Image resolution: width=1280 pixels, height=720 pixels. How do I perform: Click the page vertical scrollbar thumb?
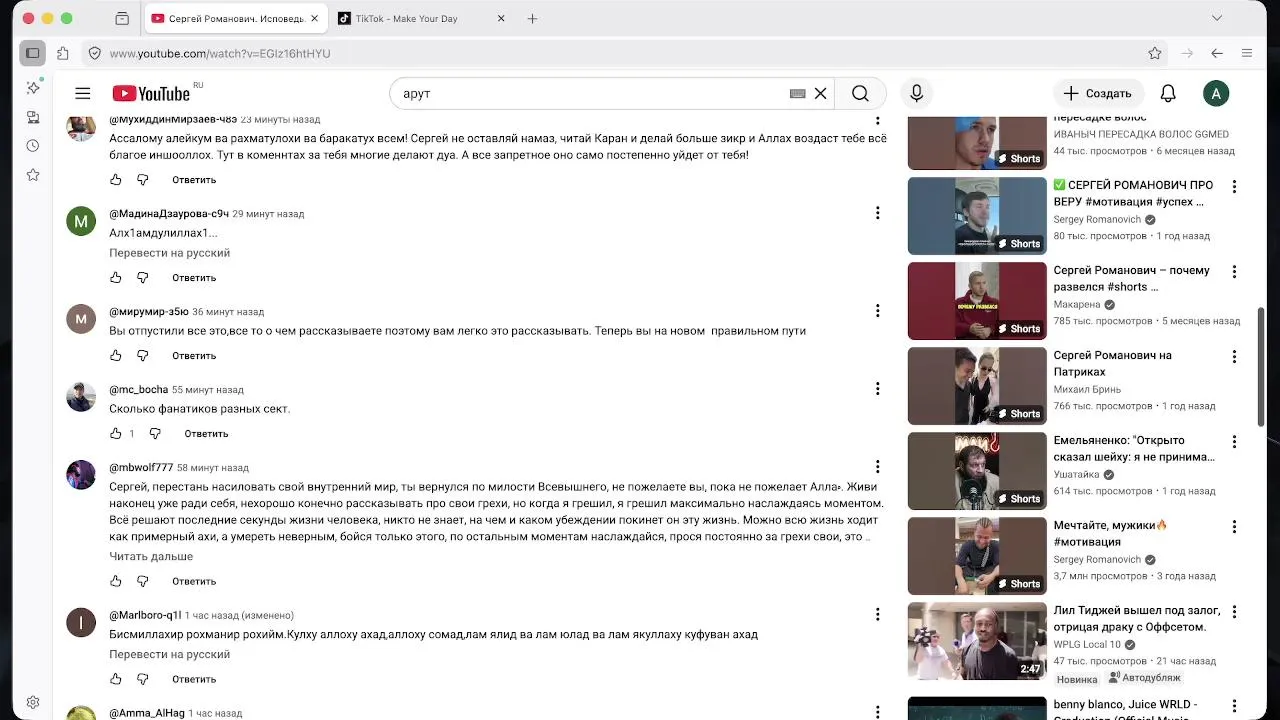click(1261, 367)
